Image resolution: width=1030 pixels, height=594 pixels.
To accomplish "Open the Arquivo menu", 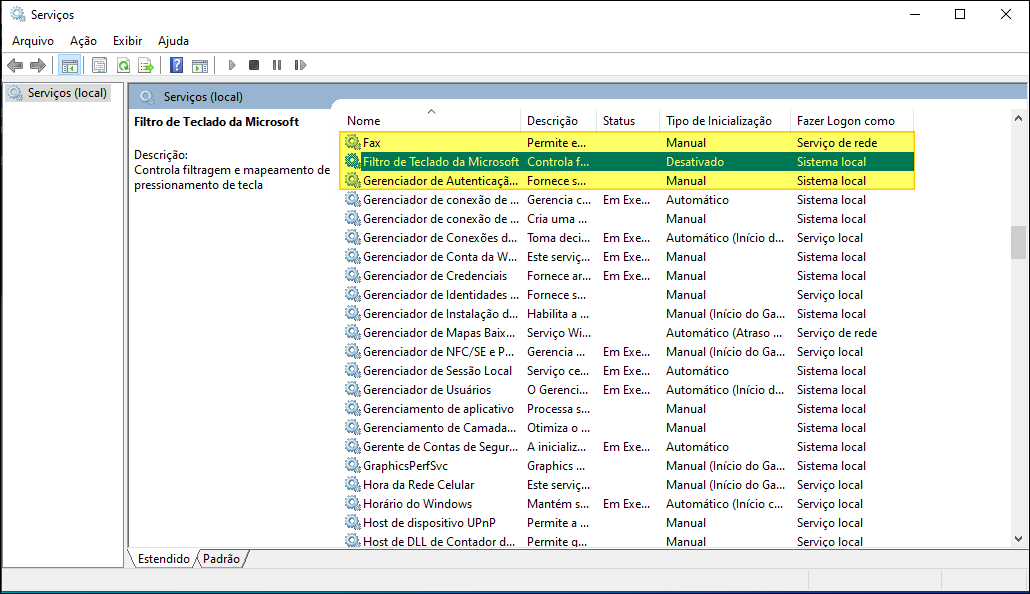I will (x=33, y=41).
